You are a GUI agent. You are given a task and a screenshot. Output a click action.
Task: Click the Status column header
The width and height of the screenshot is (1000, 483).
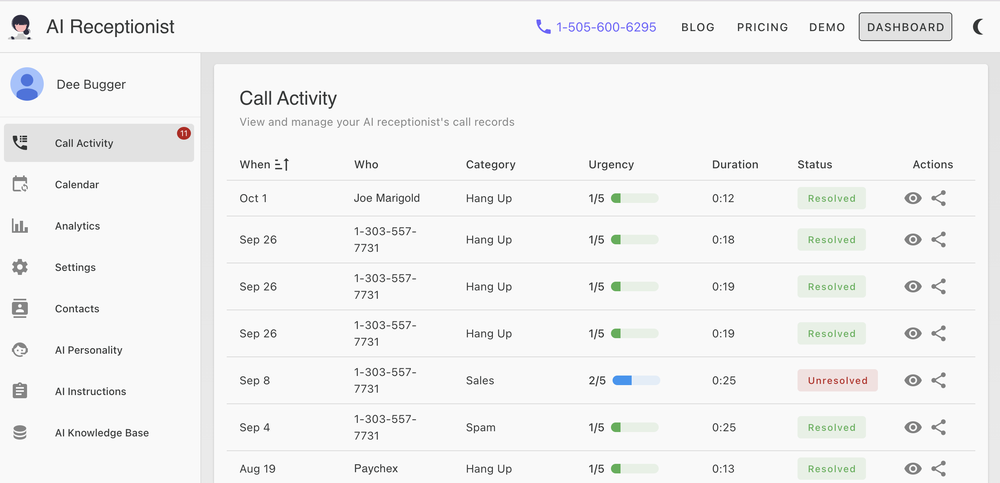814,164
